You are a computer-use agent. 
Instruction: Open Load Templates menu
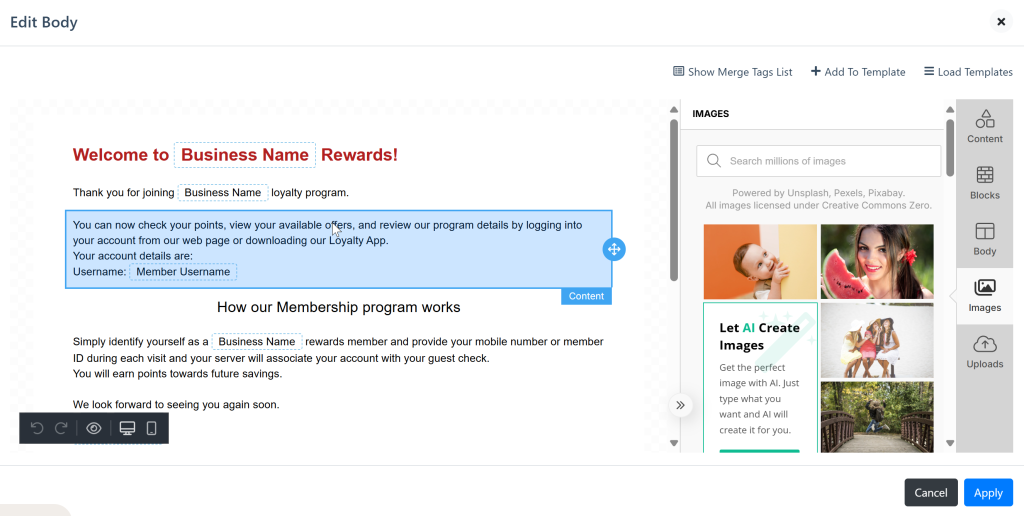(967, 72)
